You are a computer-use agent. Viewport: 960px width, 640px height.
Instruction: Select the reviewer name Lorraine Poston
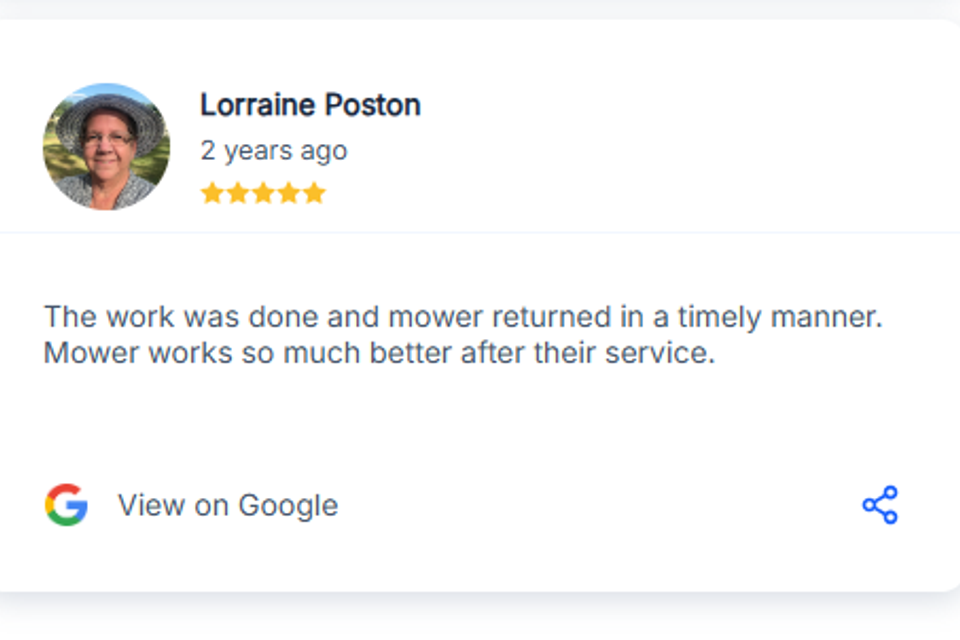(x=310, y=104)
